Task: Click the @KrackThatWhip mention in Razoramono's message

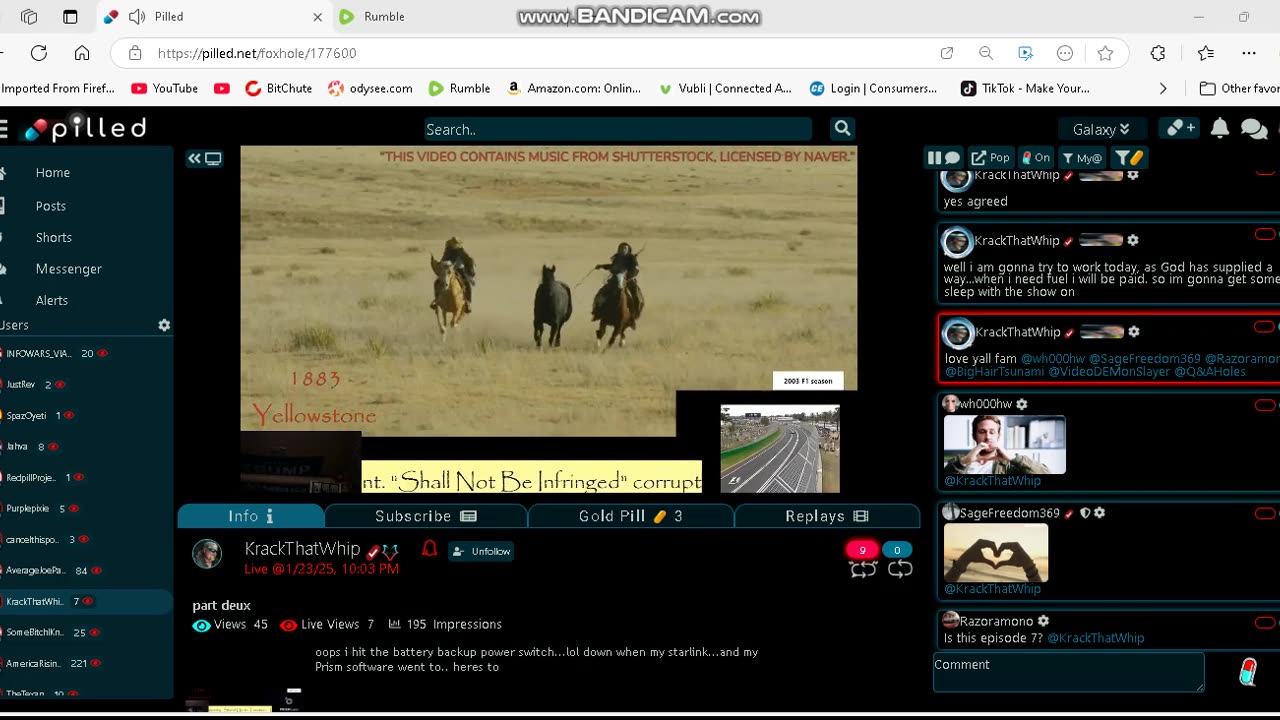Action: [x=1096, y=638]
